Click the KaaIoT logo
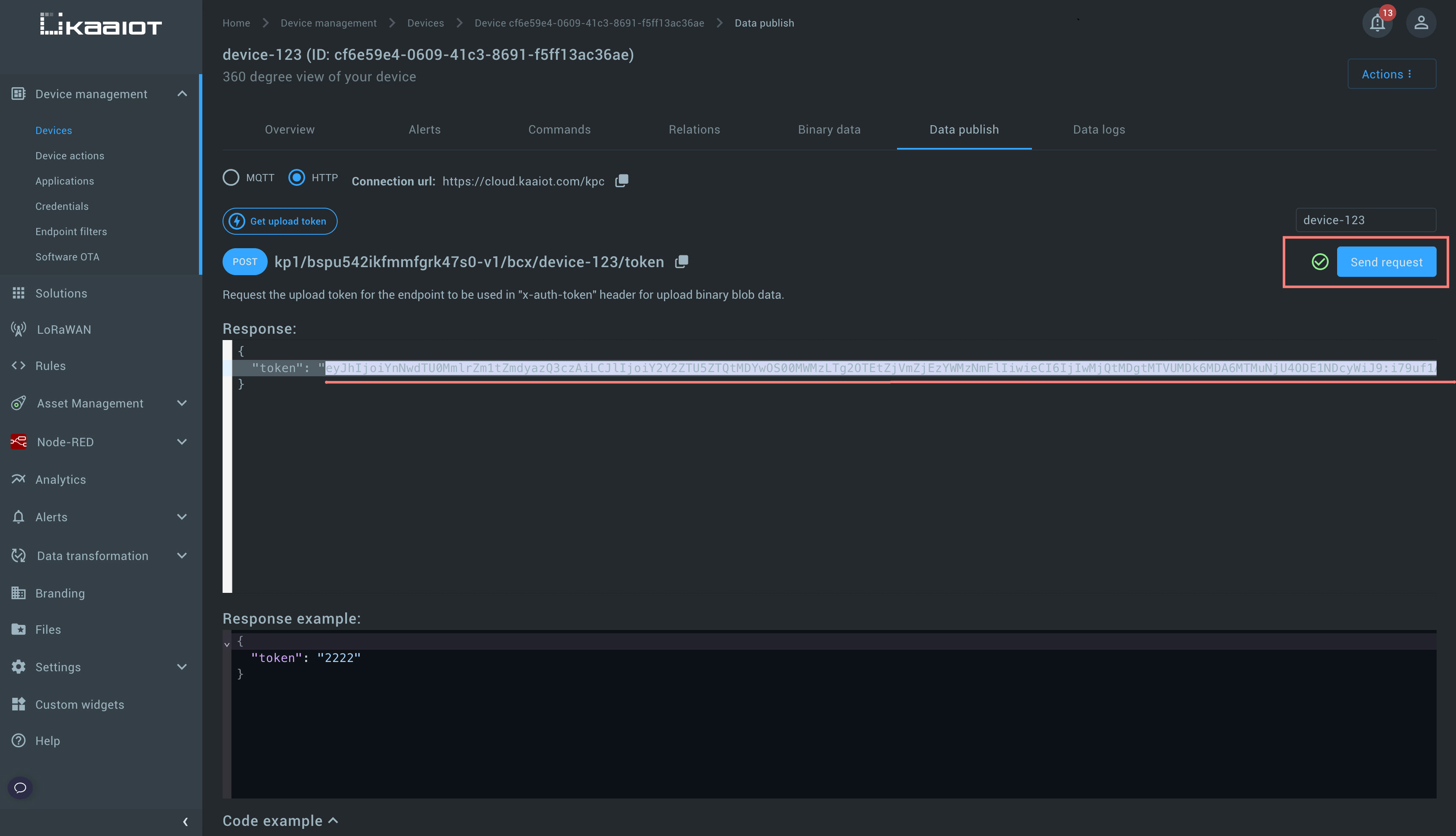Viewport: 1456px width, 836px height. (x=101, y=24)
